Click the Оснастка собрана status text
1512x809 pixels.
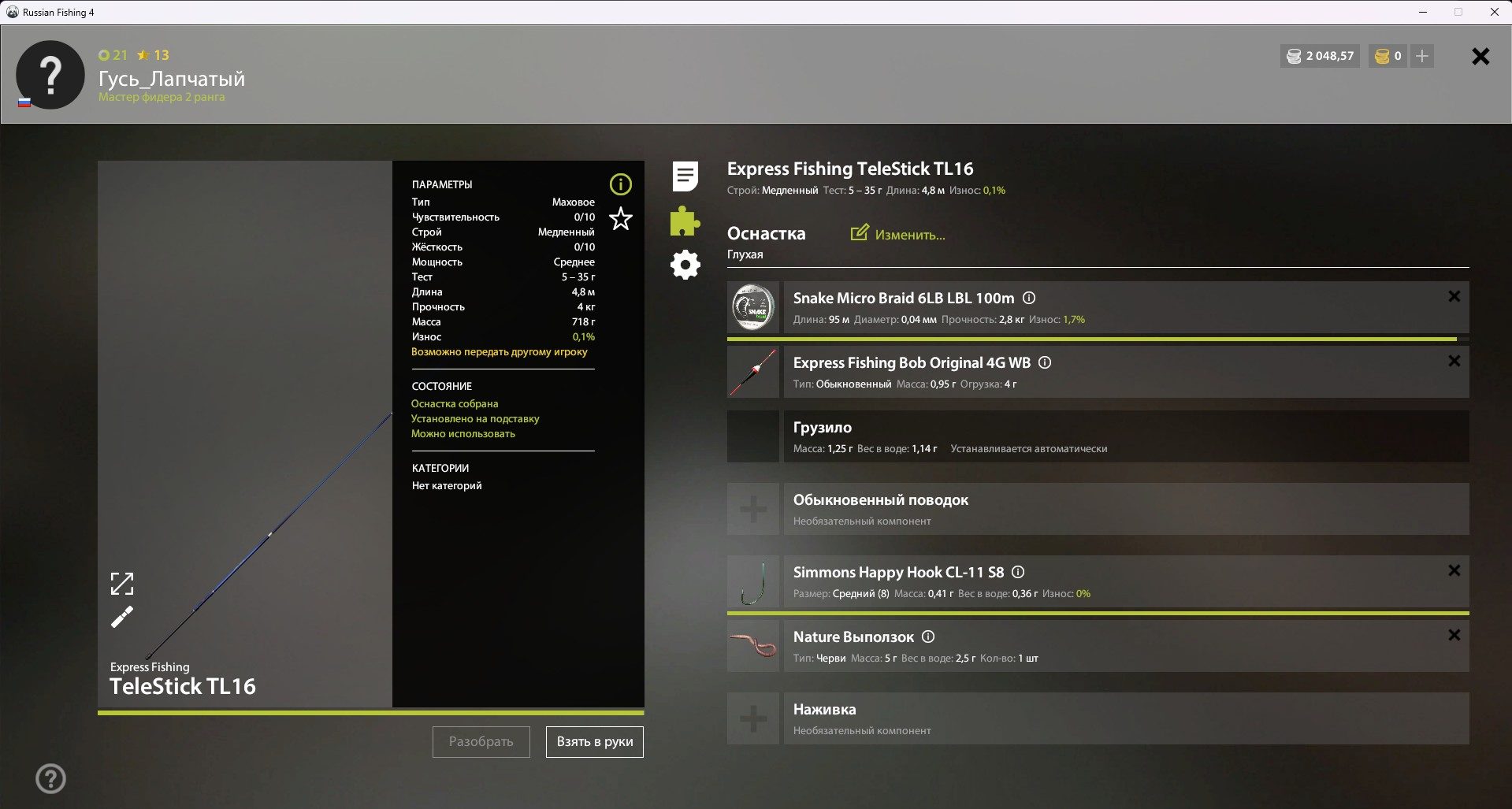(x=455, y=403)
